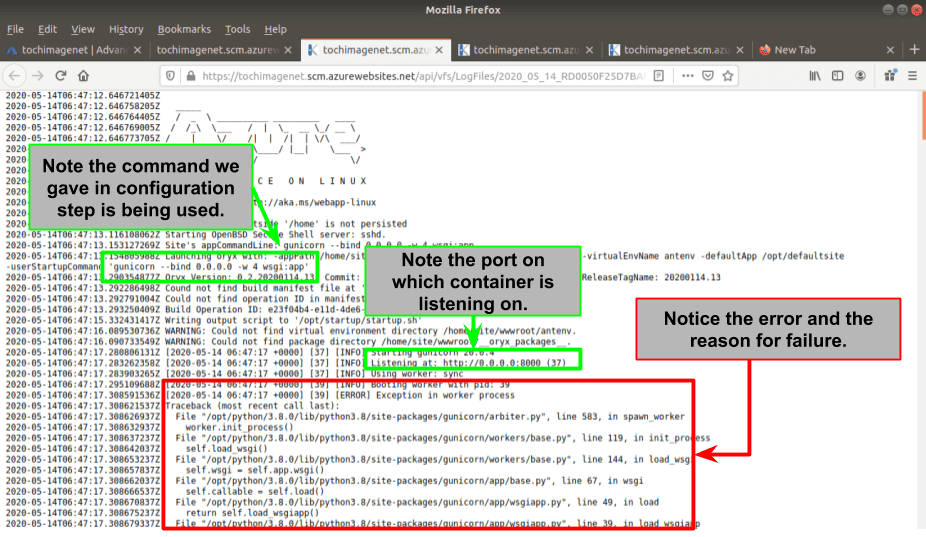View site security lock information
This screenshot has height=537, width=926.
click(190, 76)
